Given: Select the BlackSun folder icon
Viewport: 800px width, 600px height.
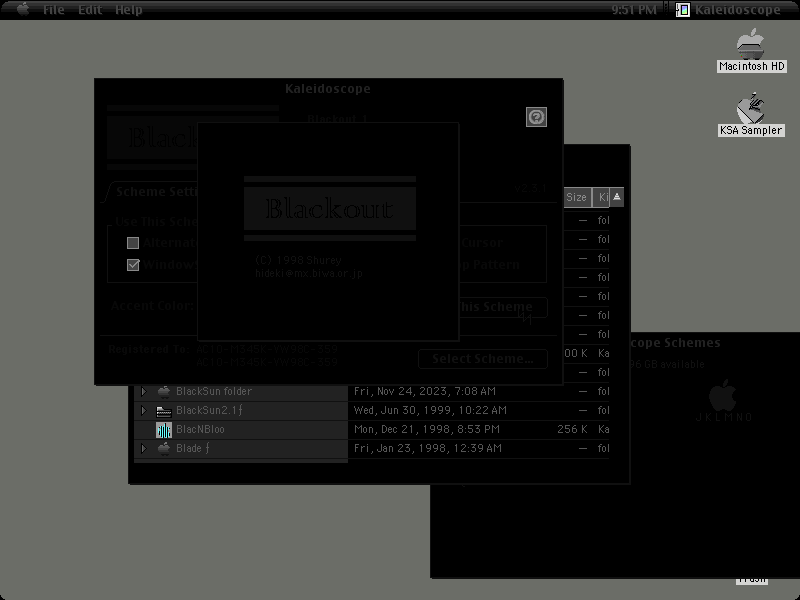Looking at the screenshot, I should point(164,391).
